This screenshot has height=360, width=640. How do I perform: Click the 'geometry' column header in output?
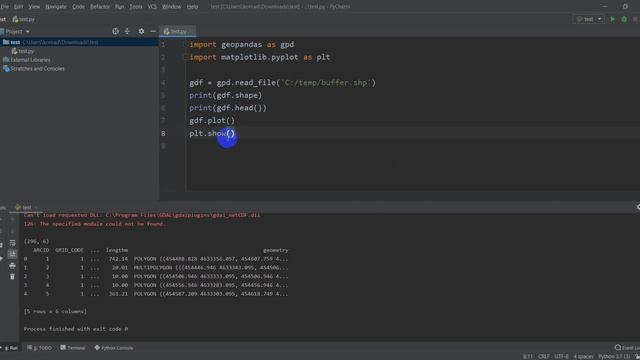pyautogui.click(x=276, y=250)
